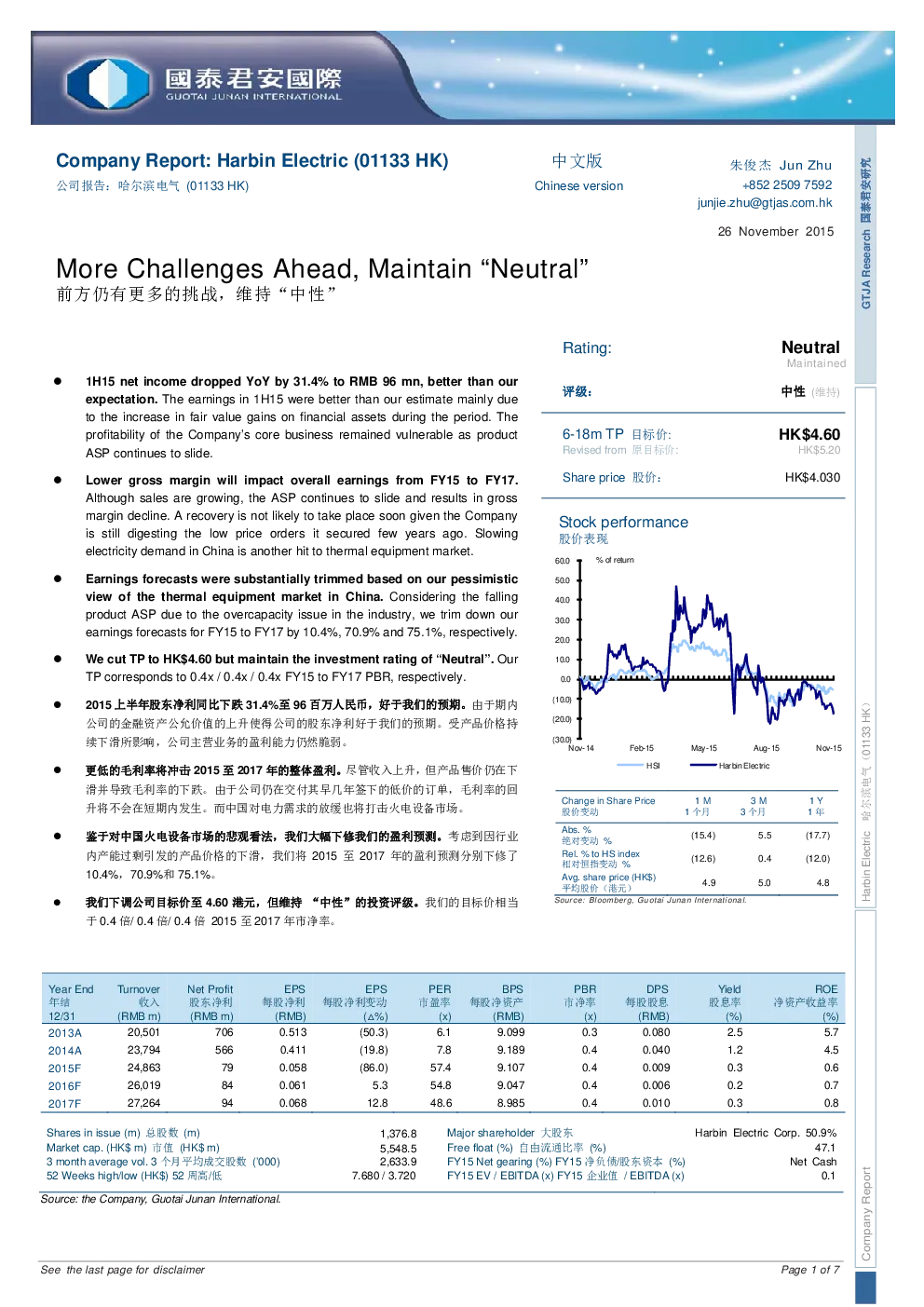Click the revised from price 'HK$5.20'

[x=819, y=450]
